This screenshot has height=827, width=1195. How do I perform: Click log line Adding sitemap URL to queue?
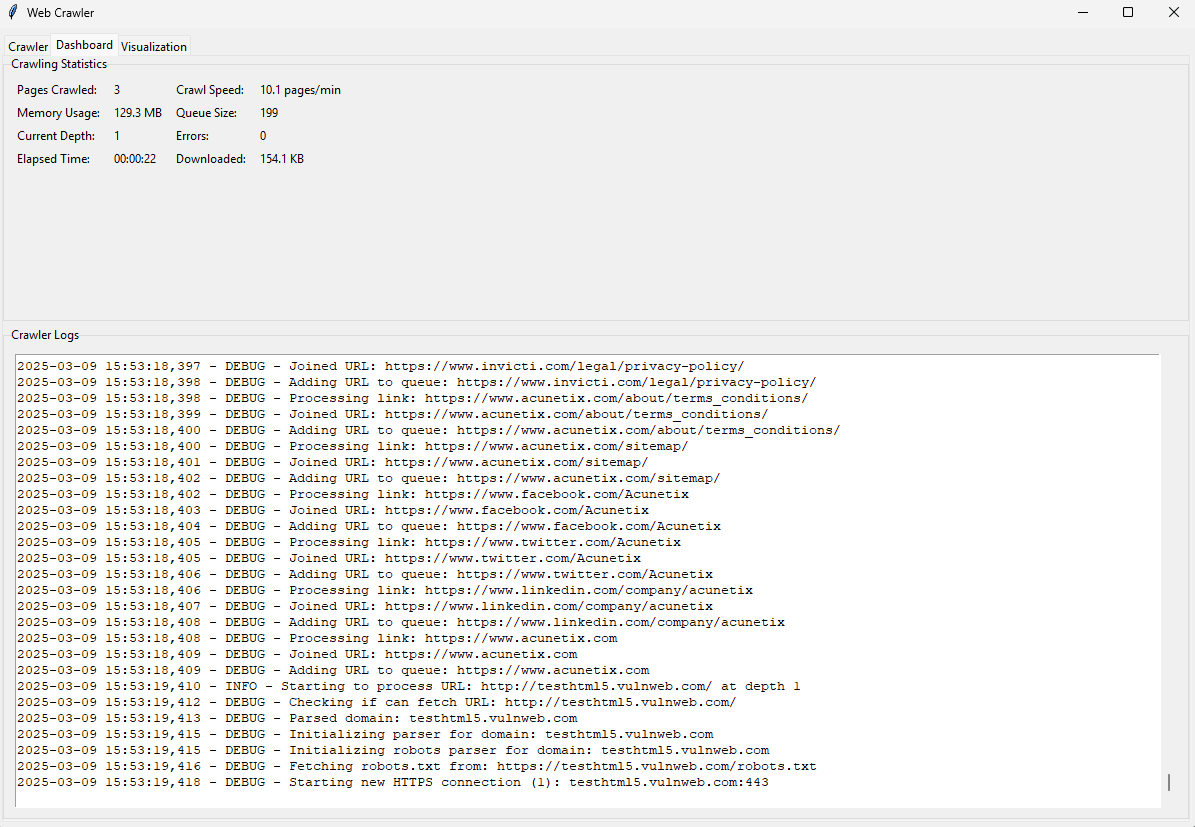click(x=368, y=478)
